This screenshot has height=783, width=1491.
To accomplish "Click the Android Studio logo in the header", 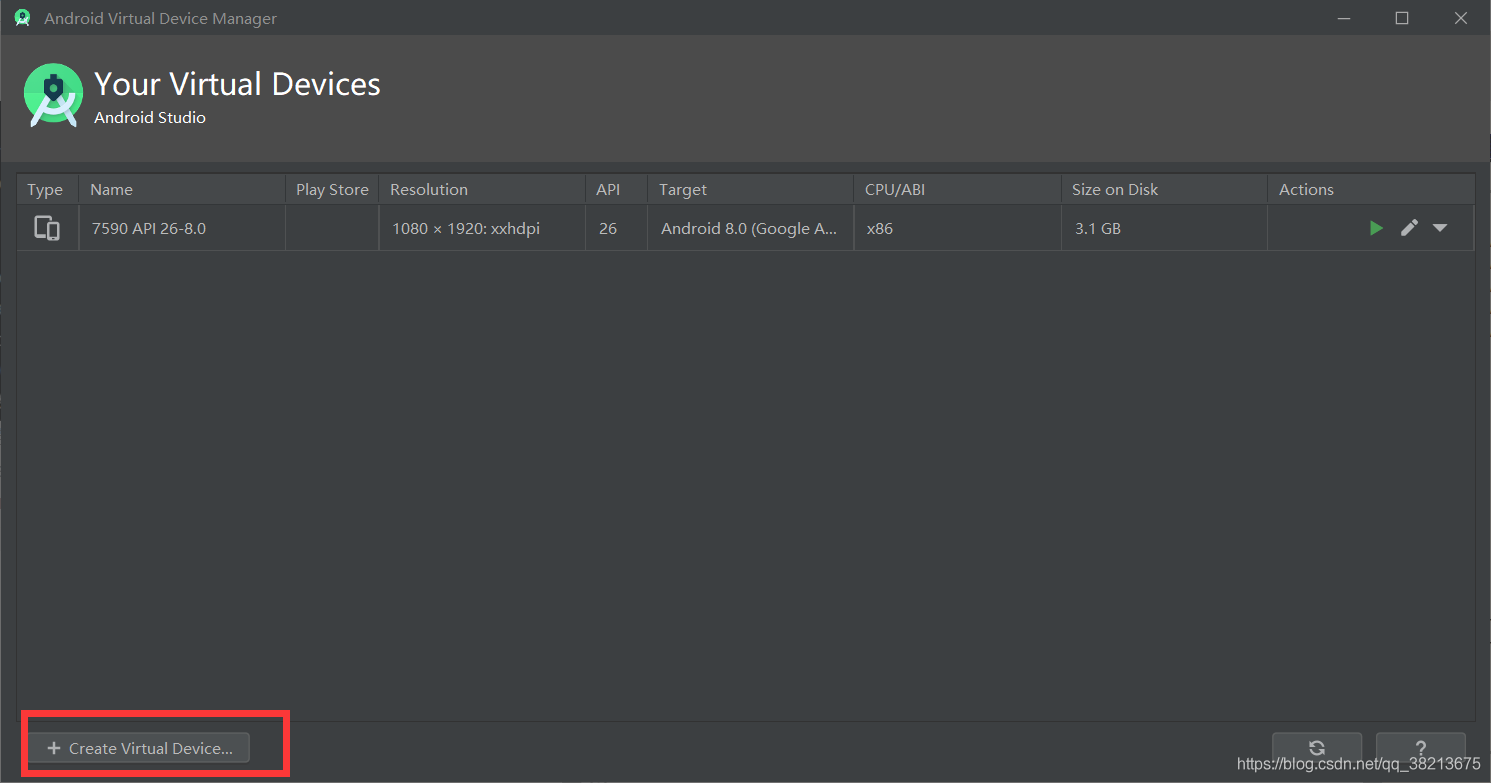I will pos(52,95).
